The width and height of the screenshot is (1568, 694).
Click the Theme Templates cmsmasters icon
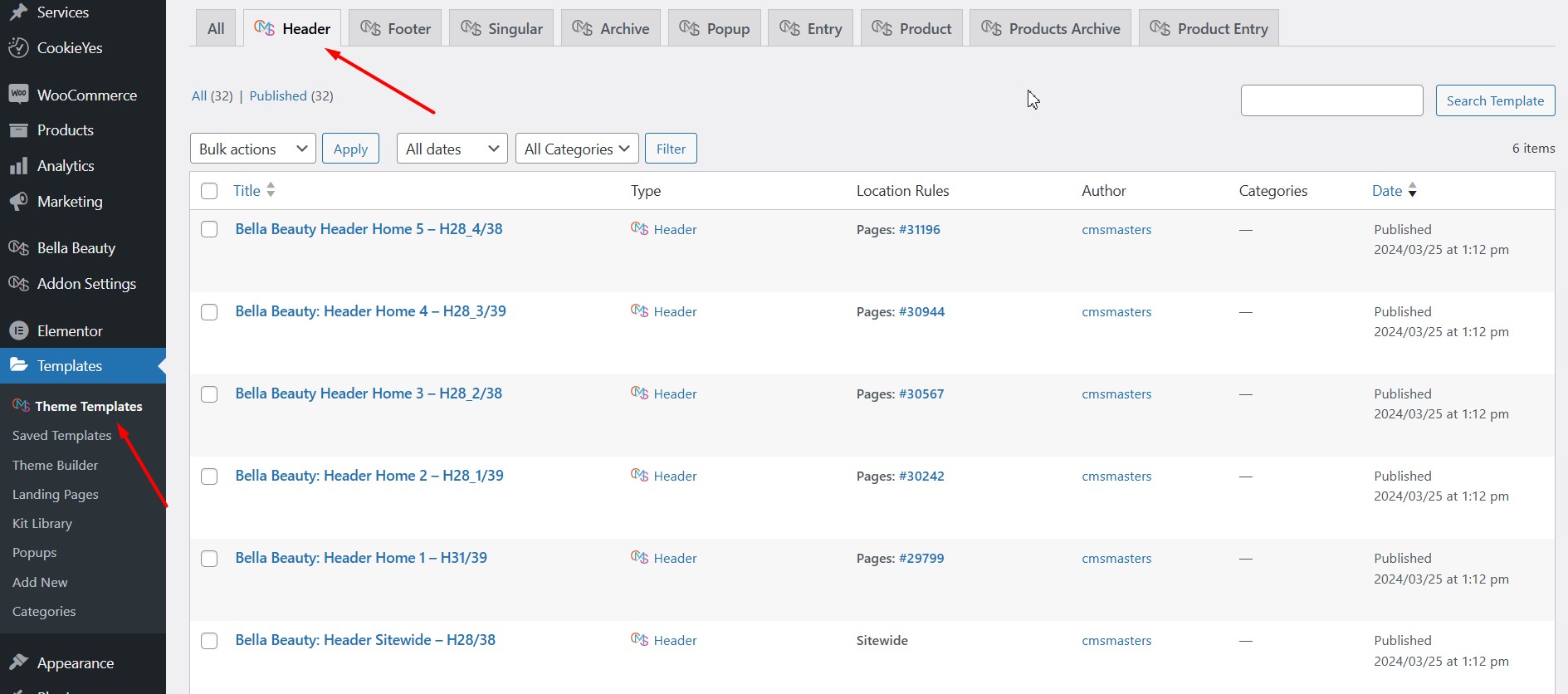(22, 406)
